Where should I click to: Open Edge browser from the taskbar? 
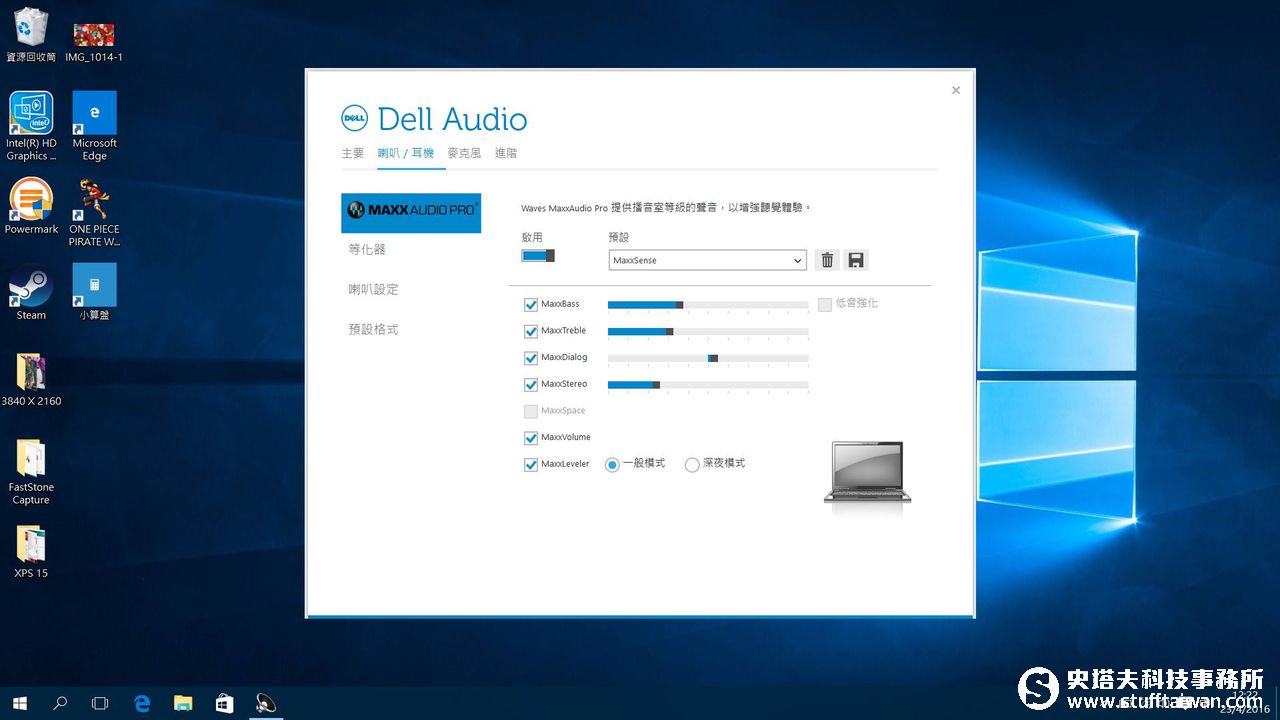tap(142, 703)
